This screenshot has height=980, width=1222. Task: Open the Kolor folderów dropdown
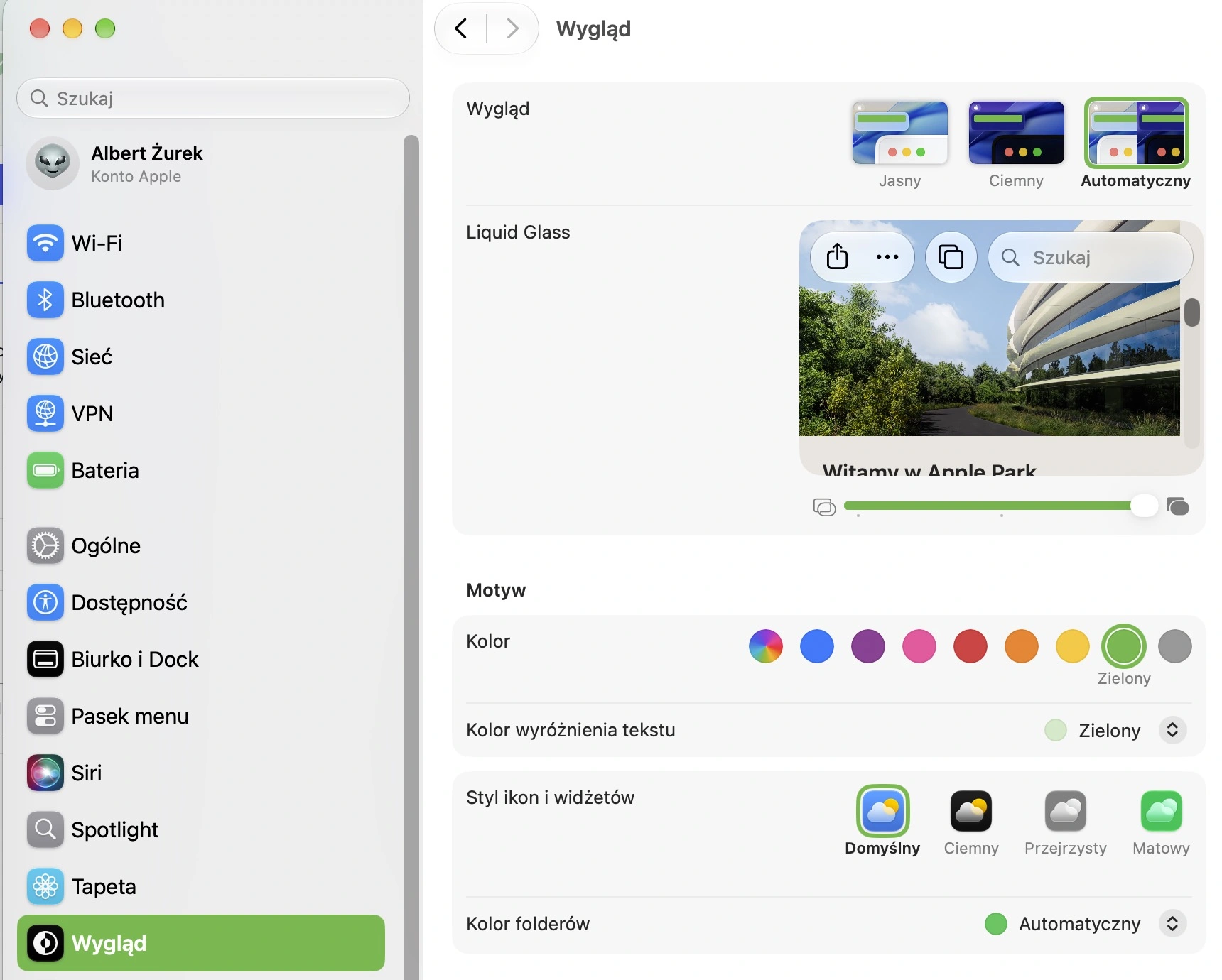pos(1172,923)
